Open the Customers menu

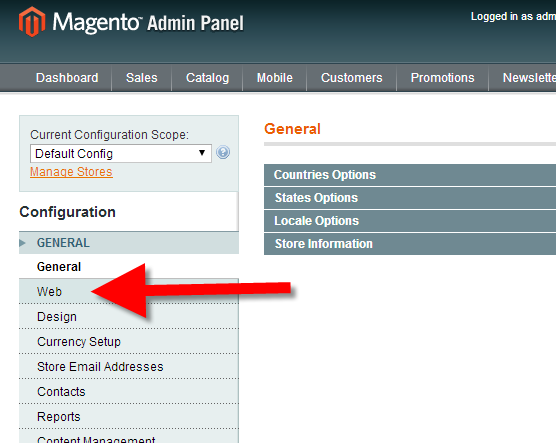click(351, 78)
